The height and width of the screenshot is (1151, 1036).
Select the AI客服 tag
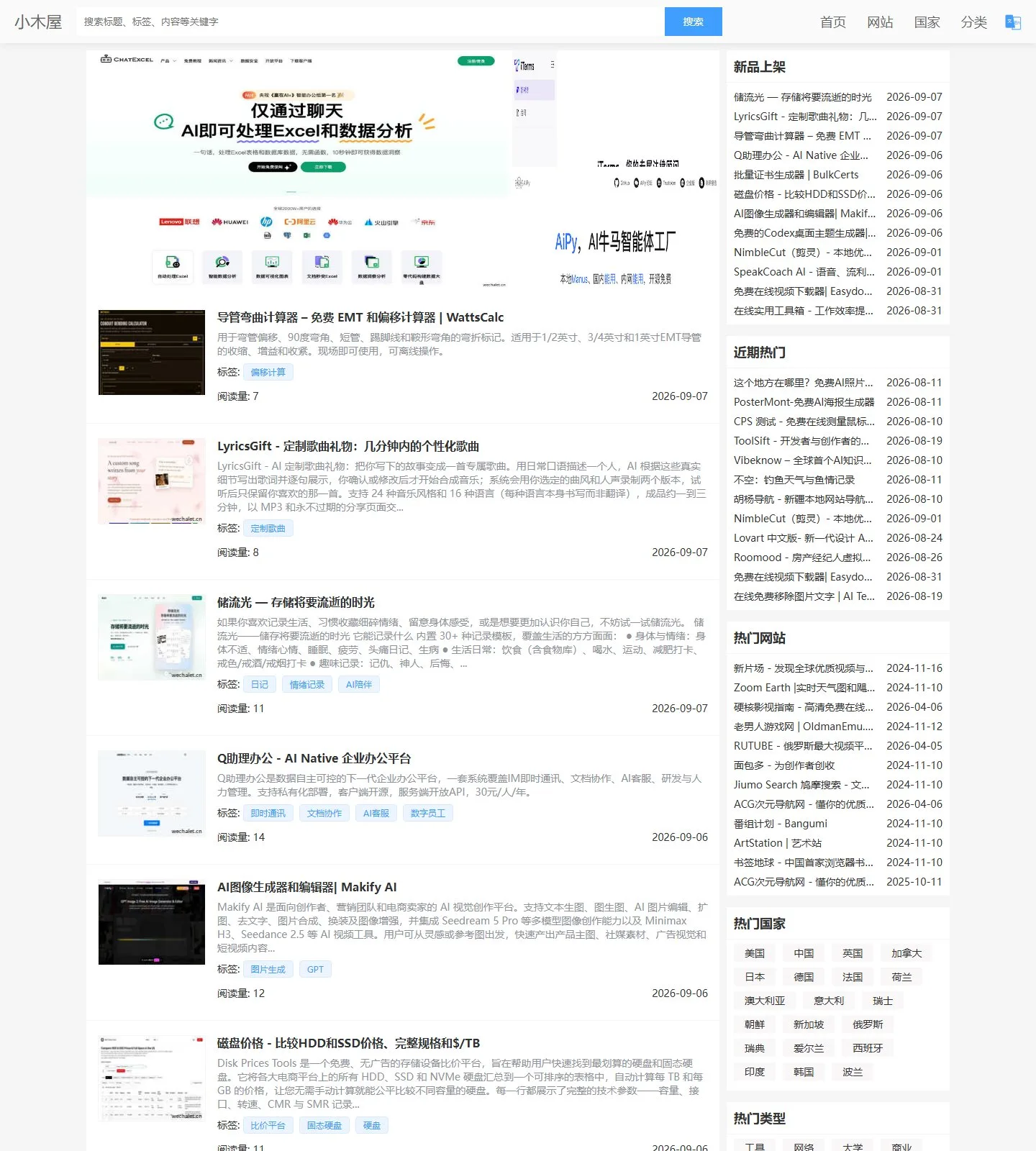tap(376, 813)
